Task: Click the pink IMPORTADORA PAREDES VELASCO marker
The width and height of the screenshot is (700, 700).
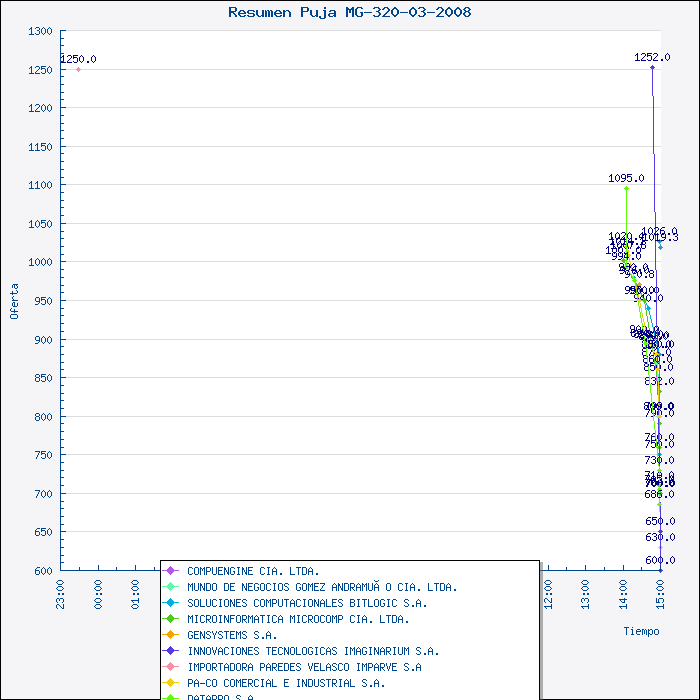Action: point(171,667)
